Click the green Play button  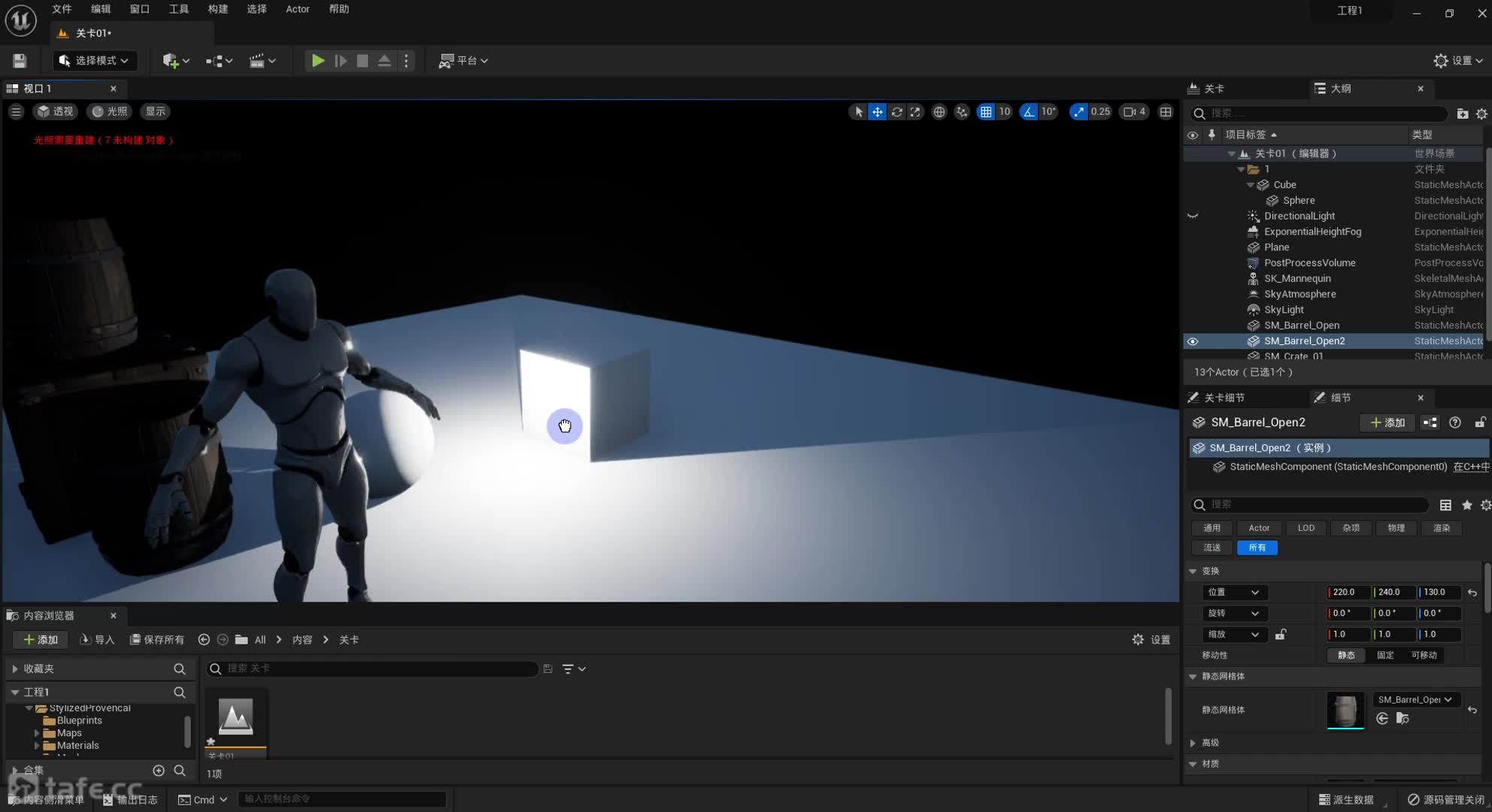click(x=318, y=61)
